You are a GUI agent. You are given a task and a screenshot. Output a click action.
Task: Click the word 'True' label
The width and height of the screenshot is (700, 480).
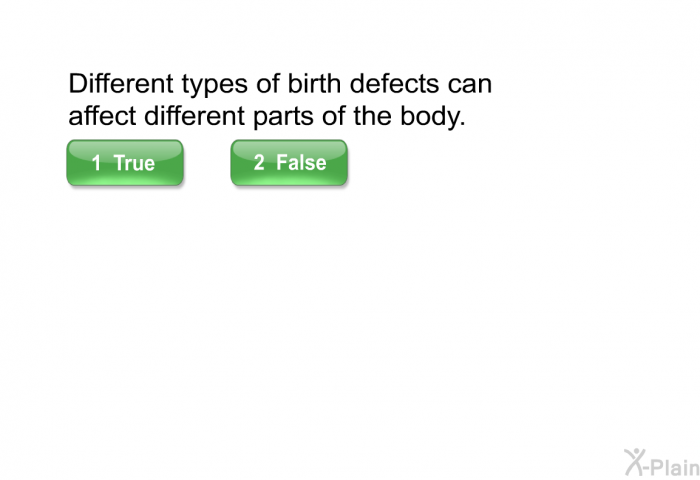(134, 163)
